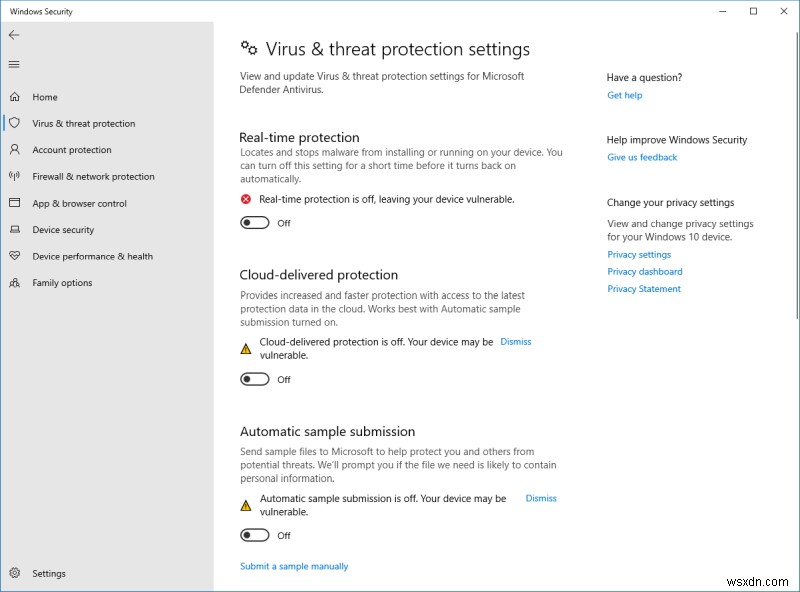Viewport: 800px width, 592px height.
Task: Collapse the navigation pane with hamburger button
Action: (x=14, y=64)
